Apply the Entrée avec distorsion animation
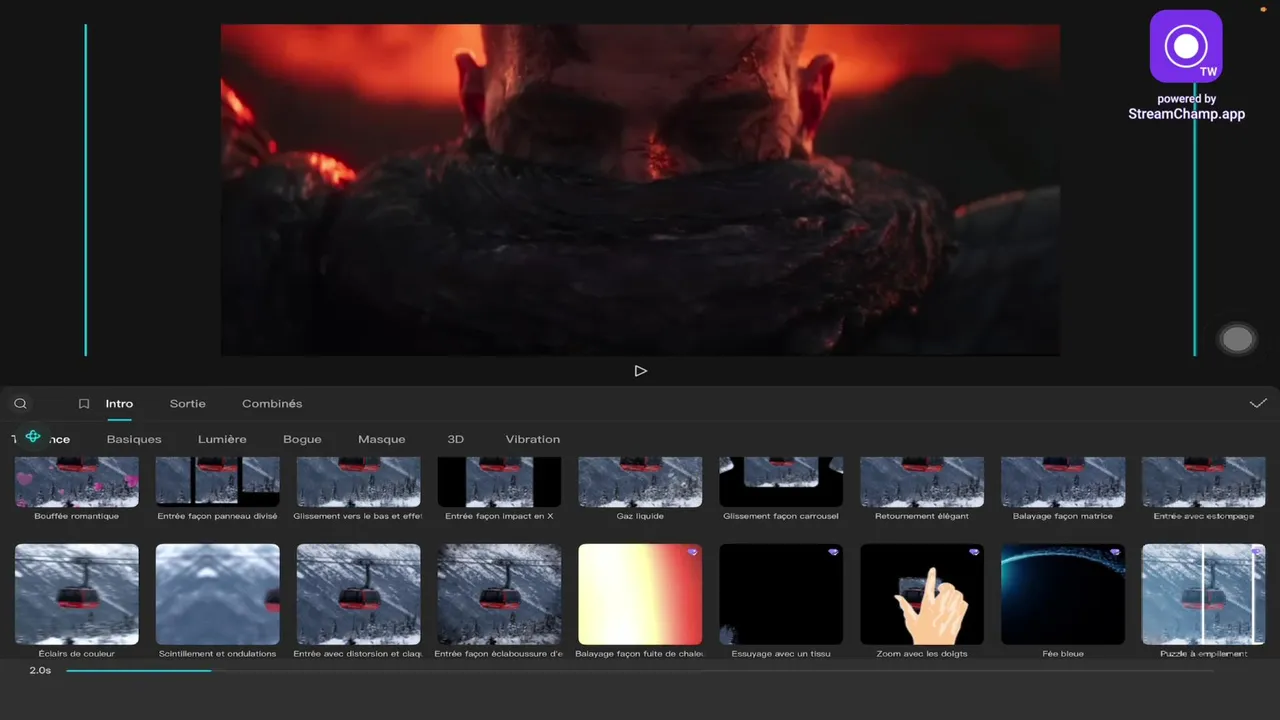1280x720 pixels. [x=359, y=594]
